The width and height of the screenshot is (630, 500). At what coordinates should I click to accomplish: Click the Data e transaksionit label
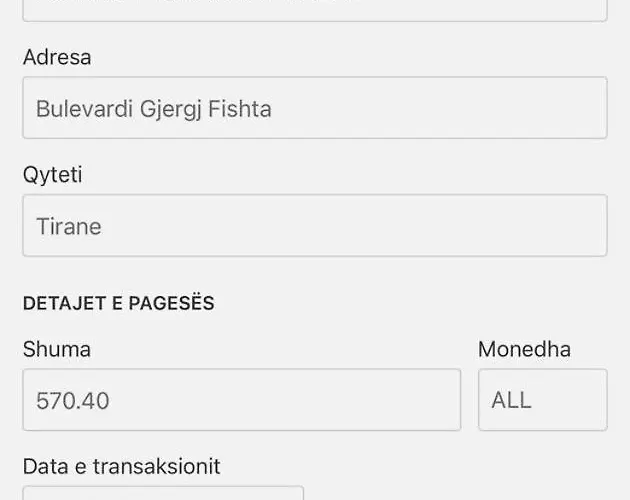(121, 466)
